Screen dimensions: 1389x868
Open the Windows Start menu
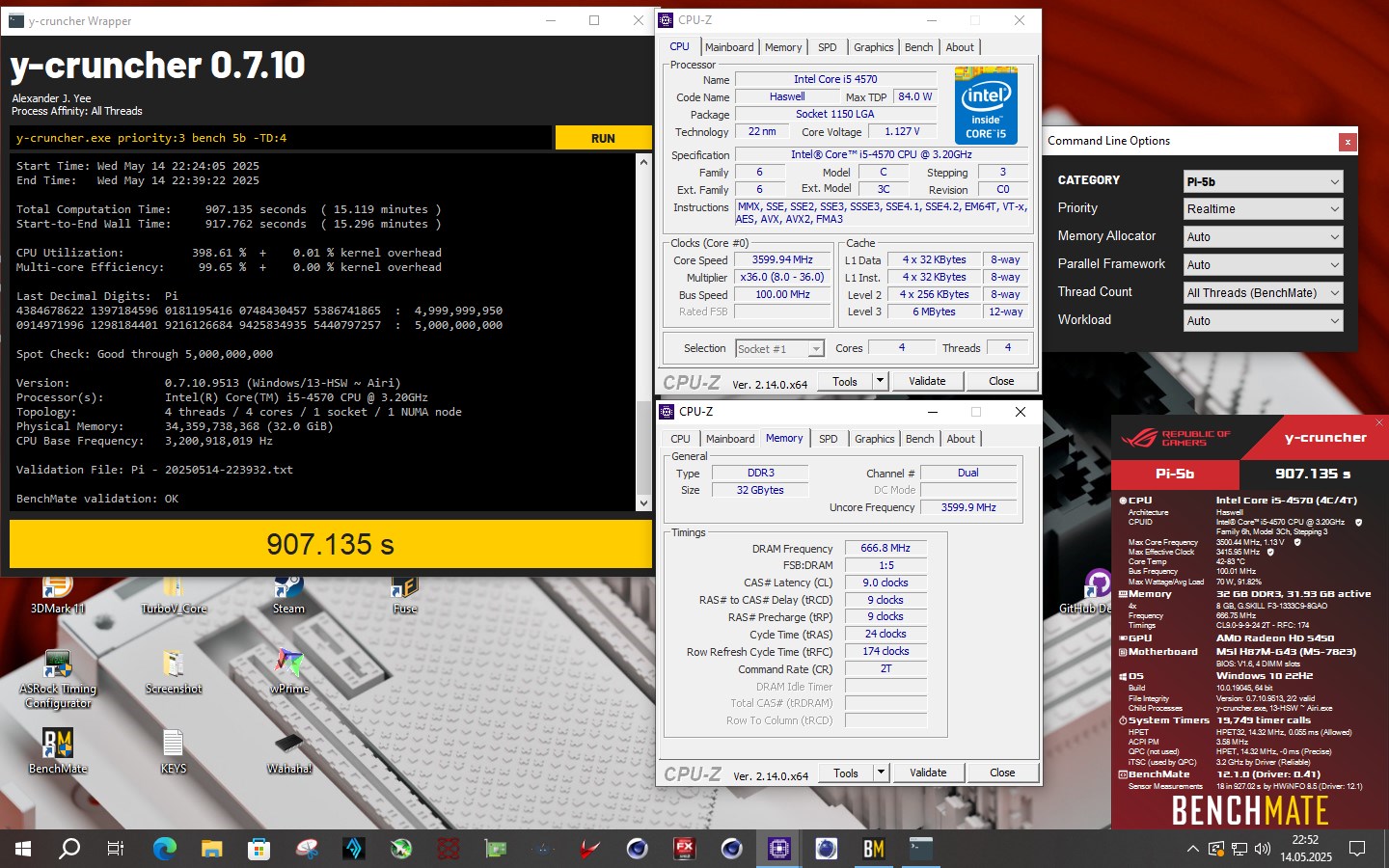click(x=23, y=849)
